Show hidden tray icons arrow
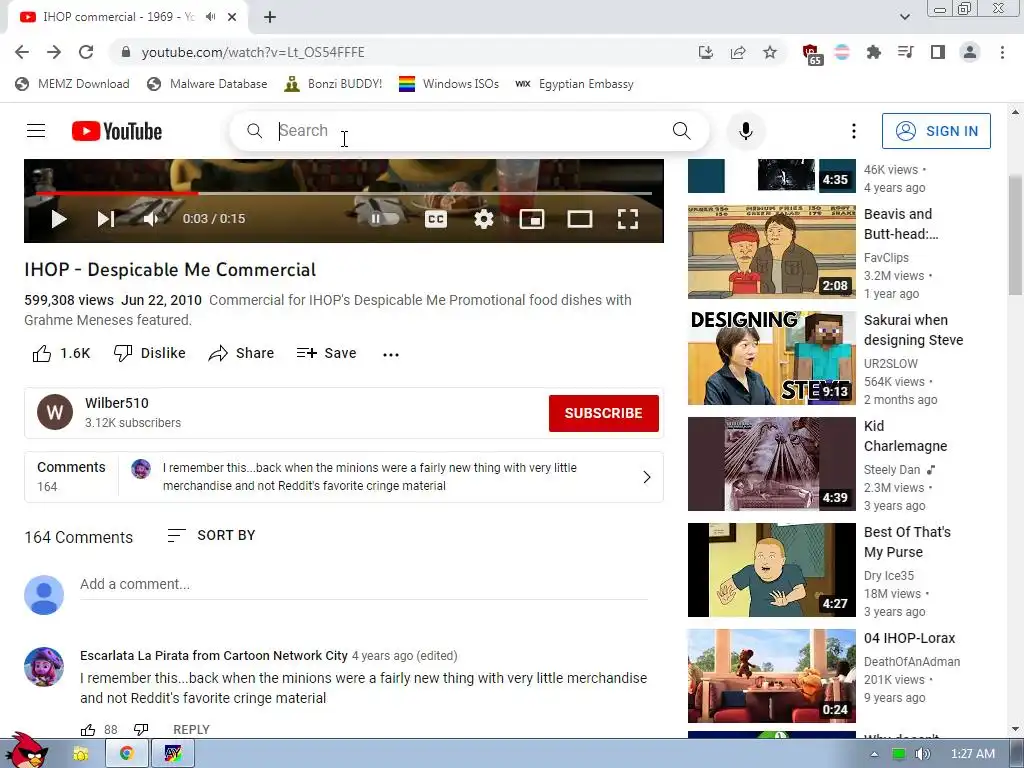1024x768 pixels. pos(874,754)
